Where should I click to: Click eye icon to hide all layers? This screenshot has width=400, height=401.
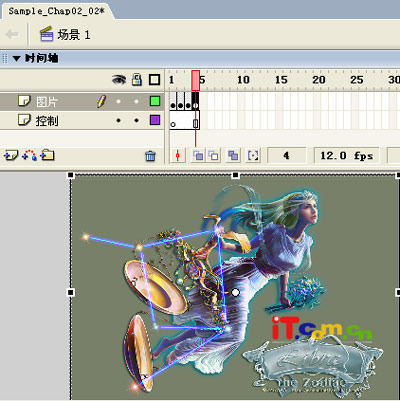119,80
